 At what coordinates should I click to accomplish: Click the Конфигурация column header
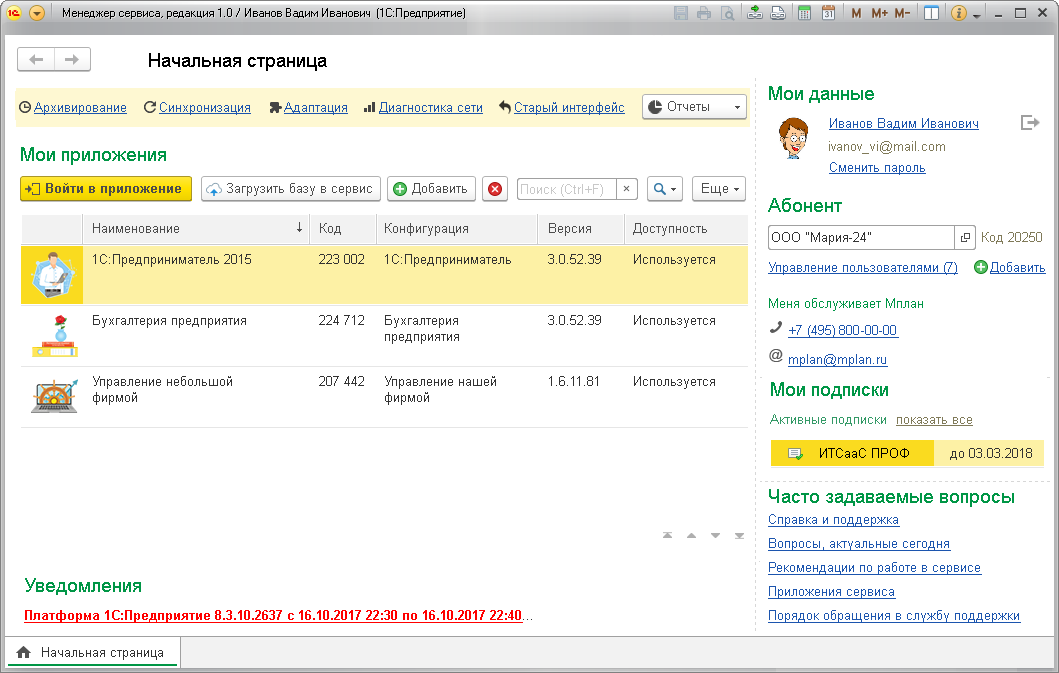click(457, 228)
